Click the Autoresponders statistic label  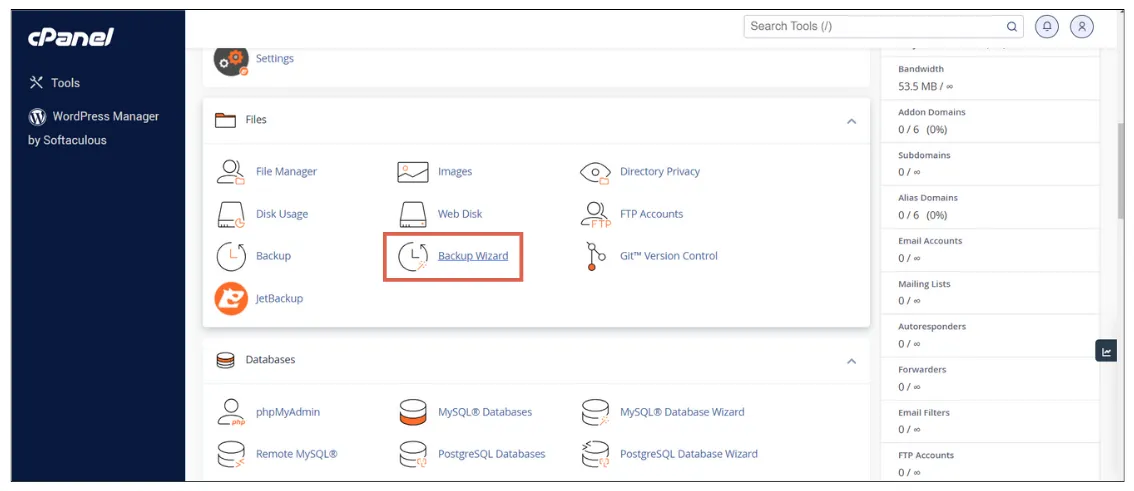(932, 327)
